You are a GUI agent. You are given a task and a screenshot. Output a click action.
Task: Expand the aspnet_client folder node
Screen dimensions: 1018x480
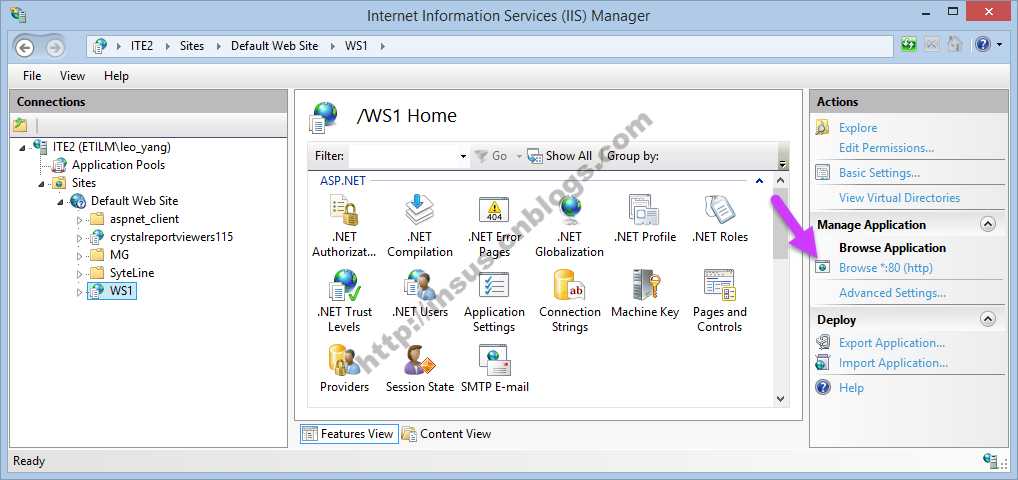pyautogui.click(x=80, y=220)
